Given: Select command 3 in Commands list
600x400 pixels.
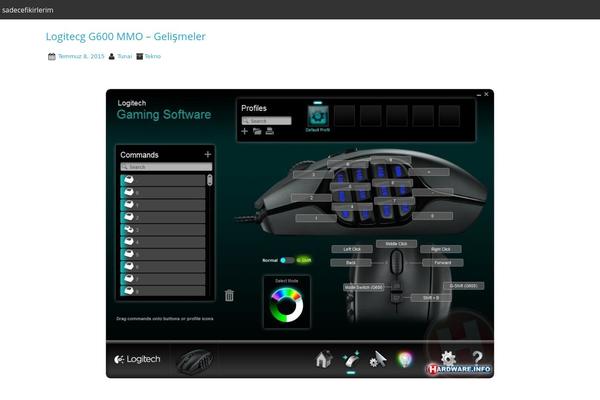Looking at the screenshot, I should point(163,229).
